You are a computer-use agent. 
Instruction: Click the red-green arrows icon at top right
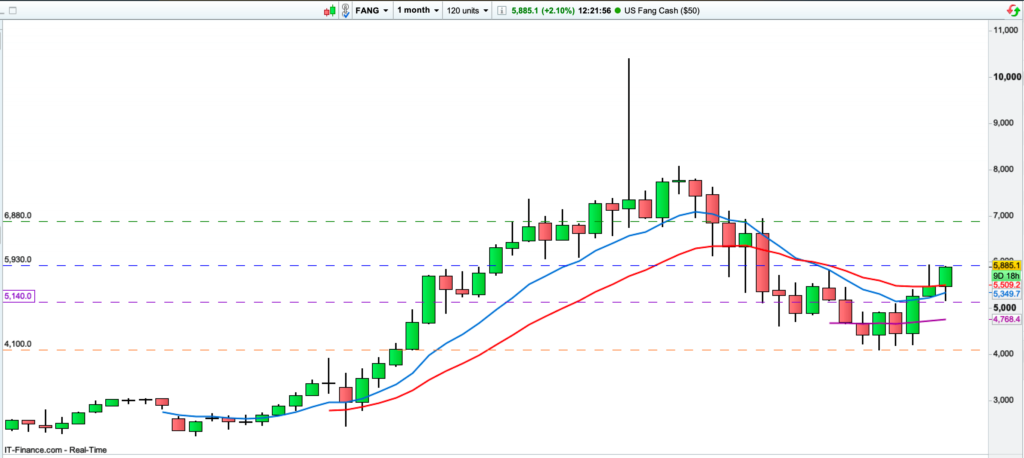1011,10
